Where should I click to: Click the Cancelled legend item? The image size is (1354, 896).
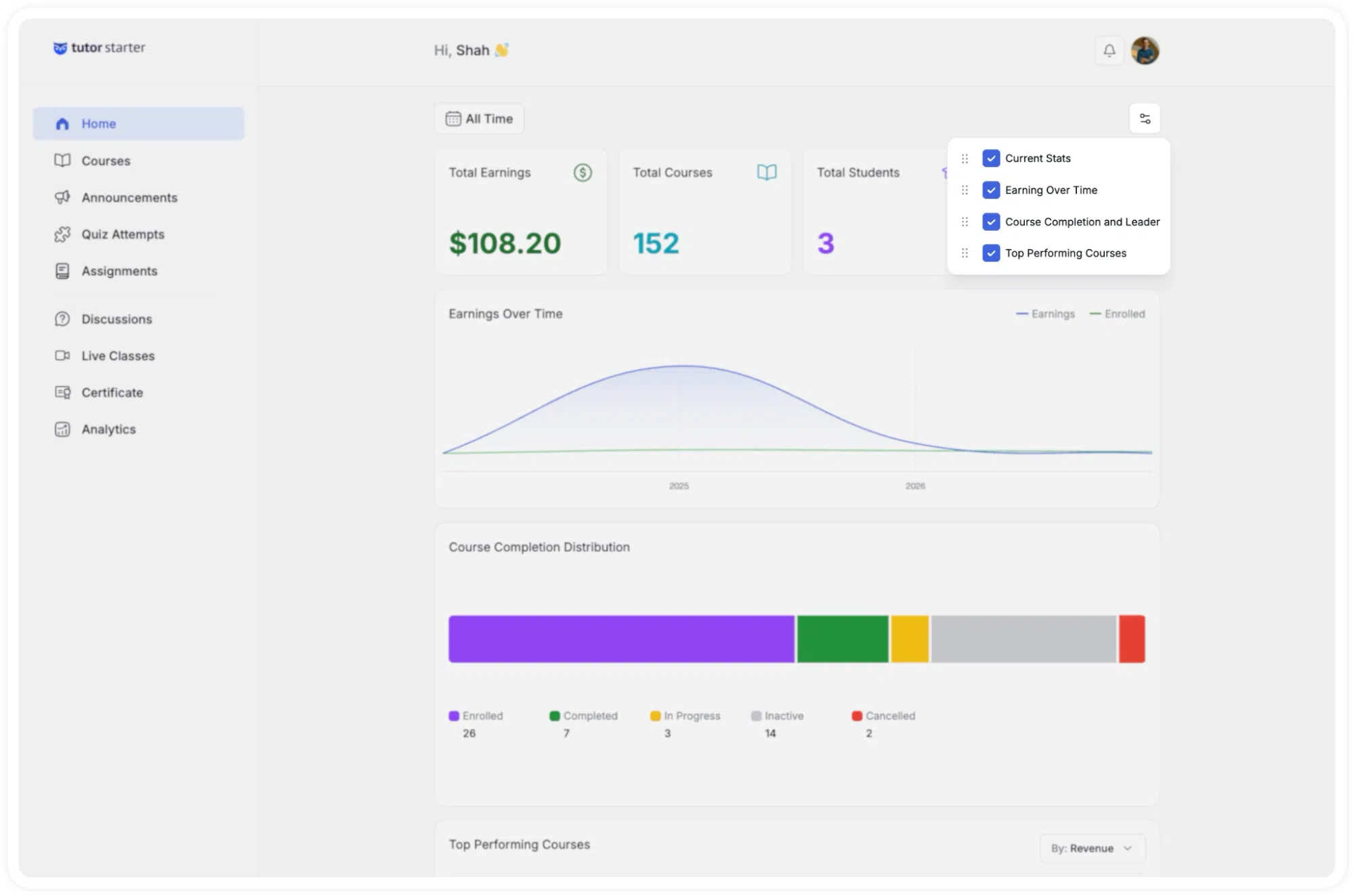tap(884, 724)
